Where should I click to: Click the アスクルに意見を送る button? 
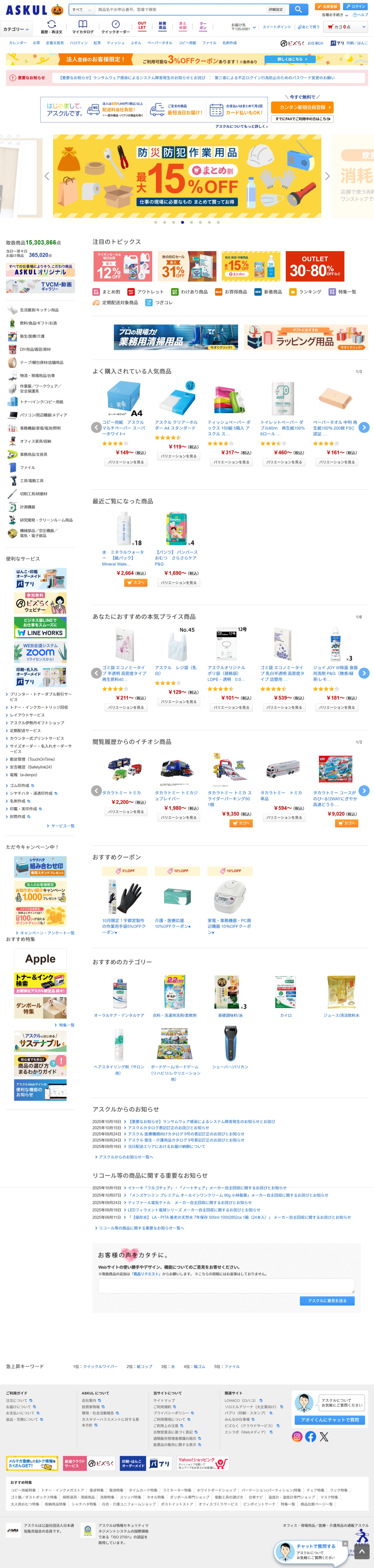[327, 1301]
